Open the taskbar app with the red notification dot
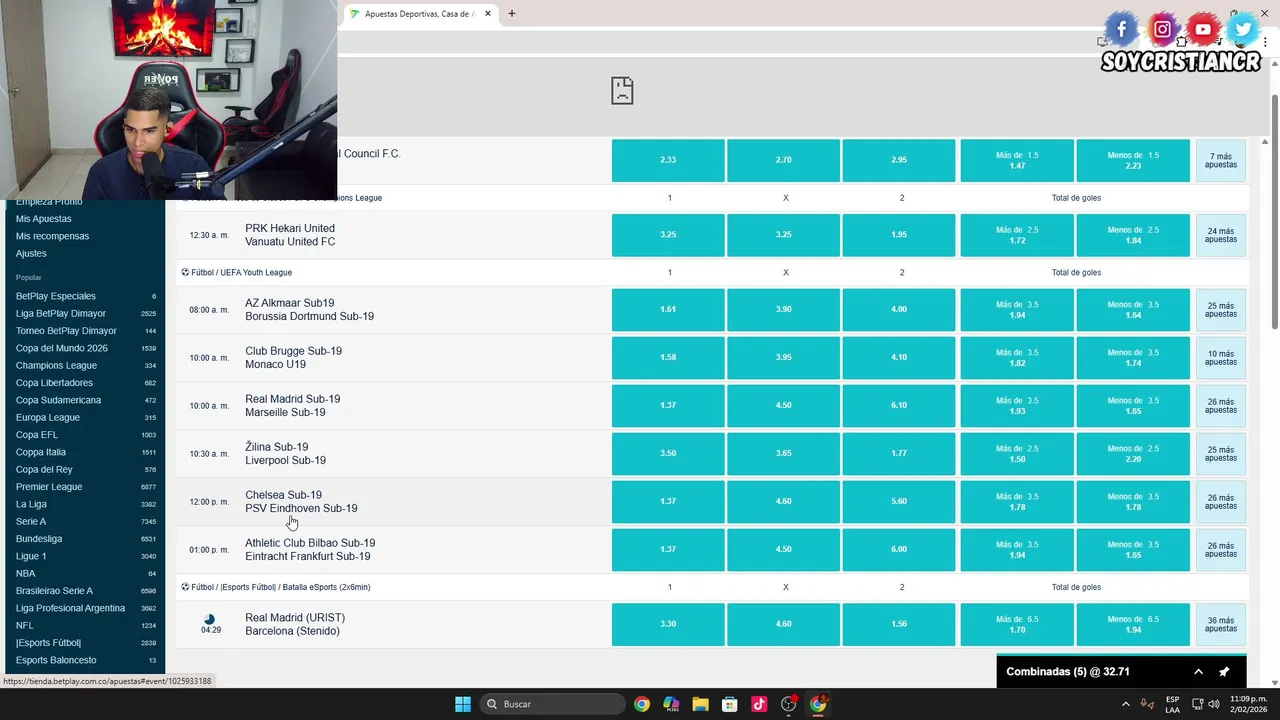 click(x=789, y=704)
